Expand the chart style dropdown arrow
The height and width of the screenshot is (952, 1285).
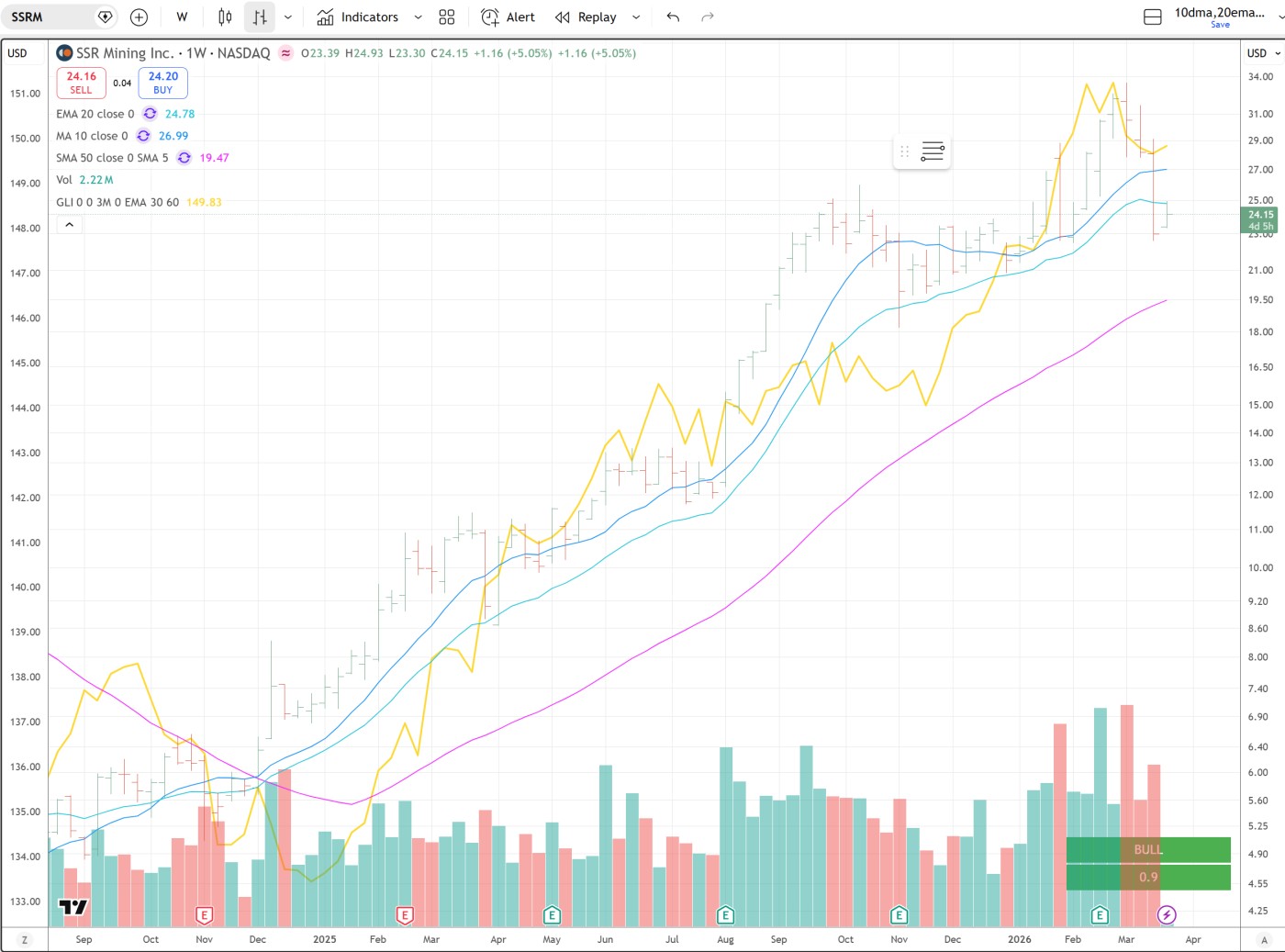(x=288, y=17)
